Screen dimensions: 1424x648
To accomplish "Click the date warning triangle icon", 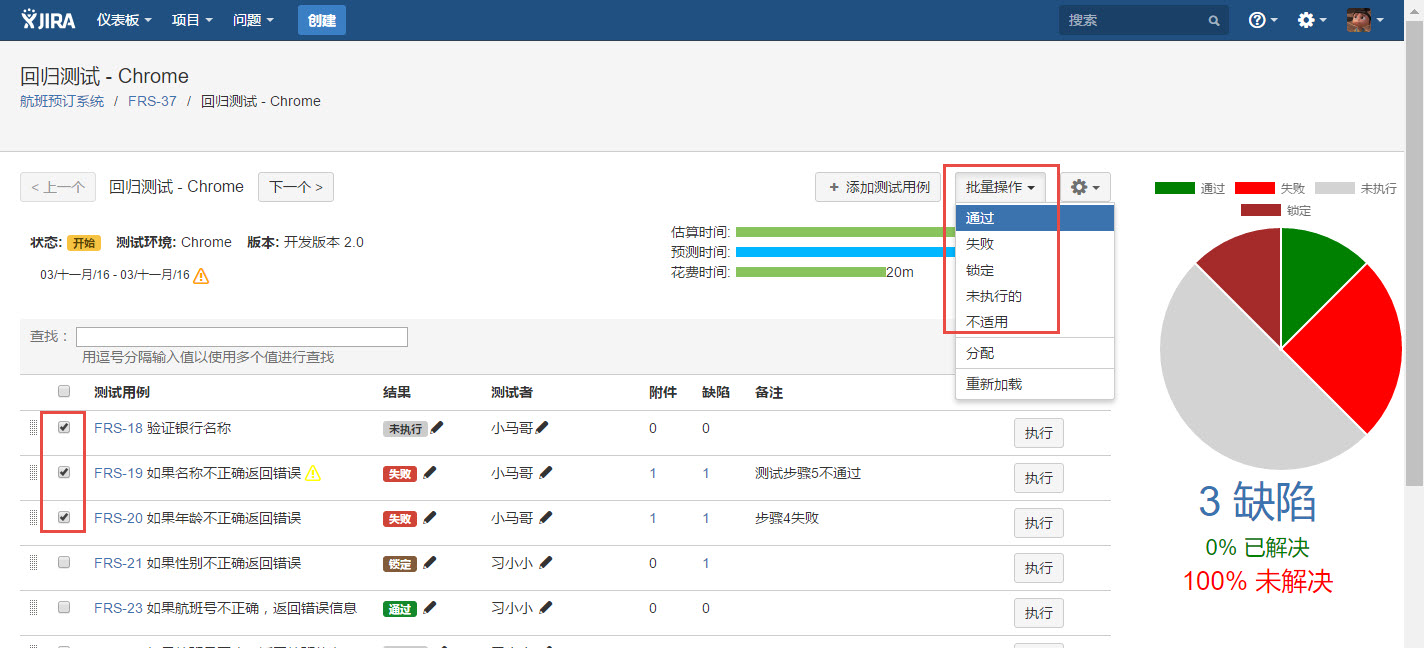I will [x=201, y=275].
